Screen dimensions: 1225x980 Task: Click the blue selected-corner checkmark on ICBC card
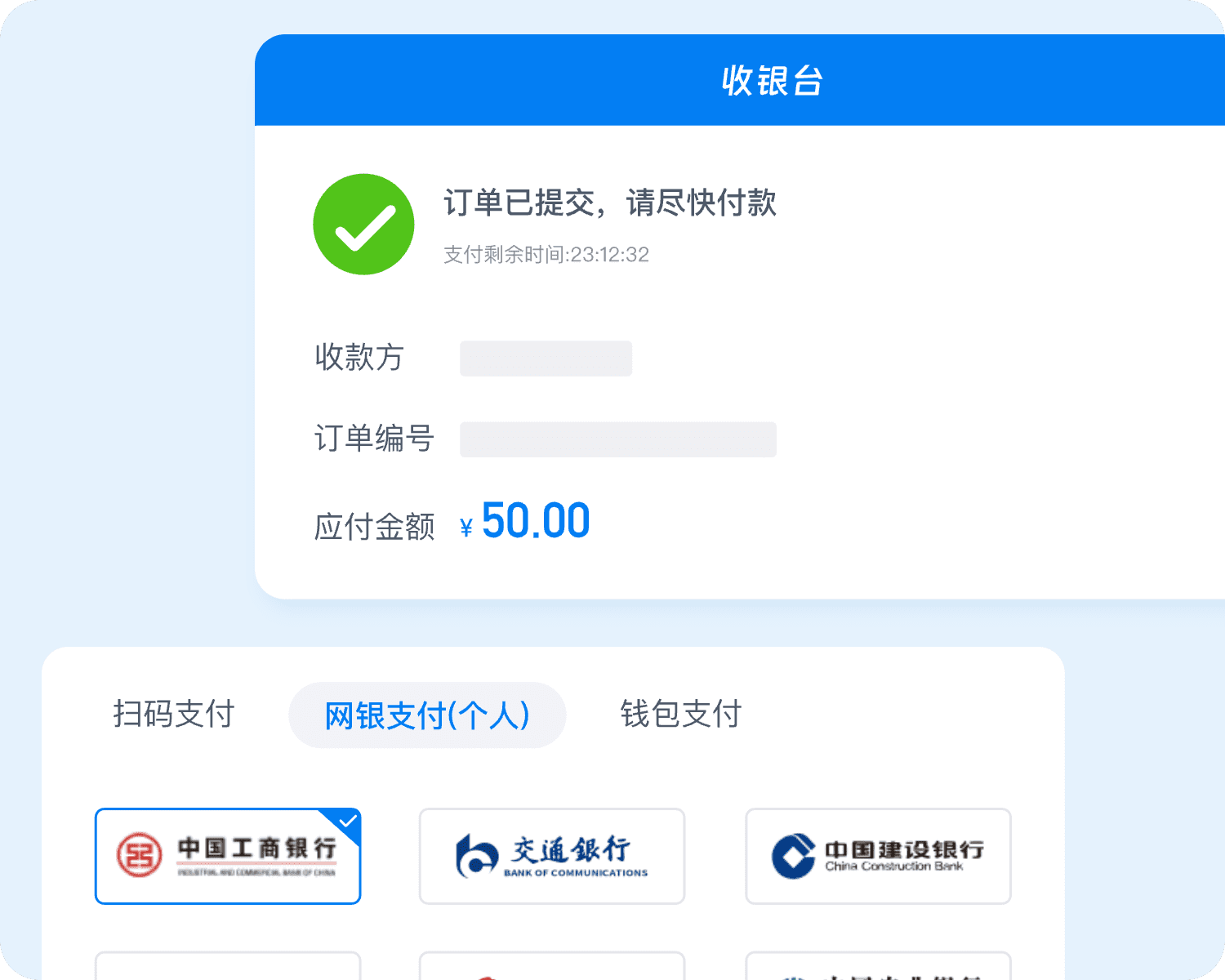(x=348, y=820)
